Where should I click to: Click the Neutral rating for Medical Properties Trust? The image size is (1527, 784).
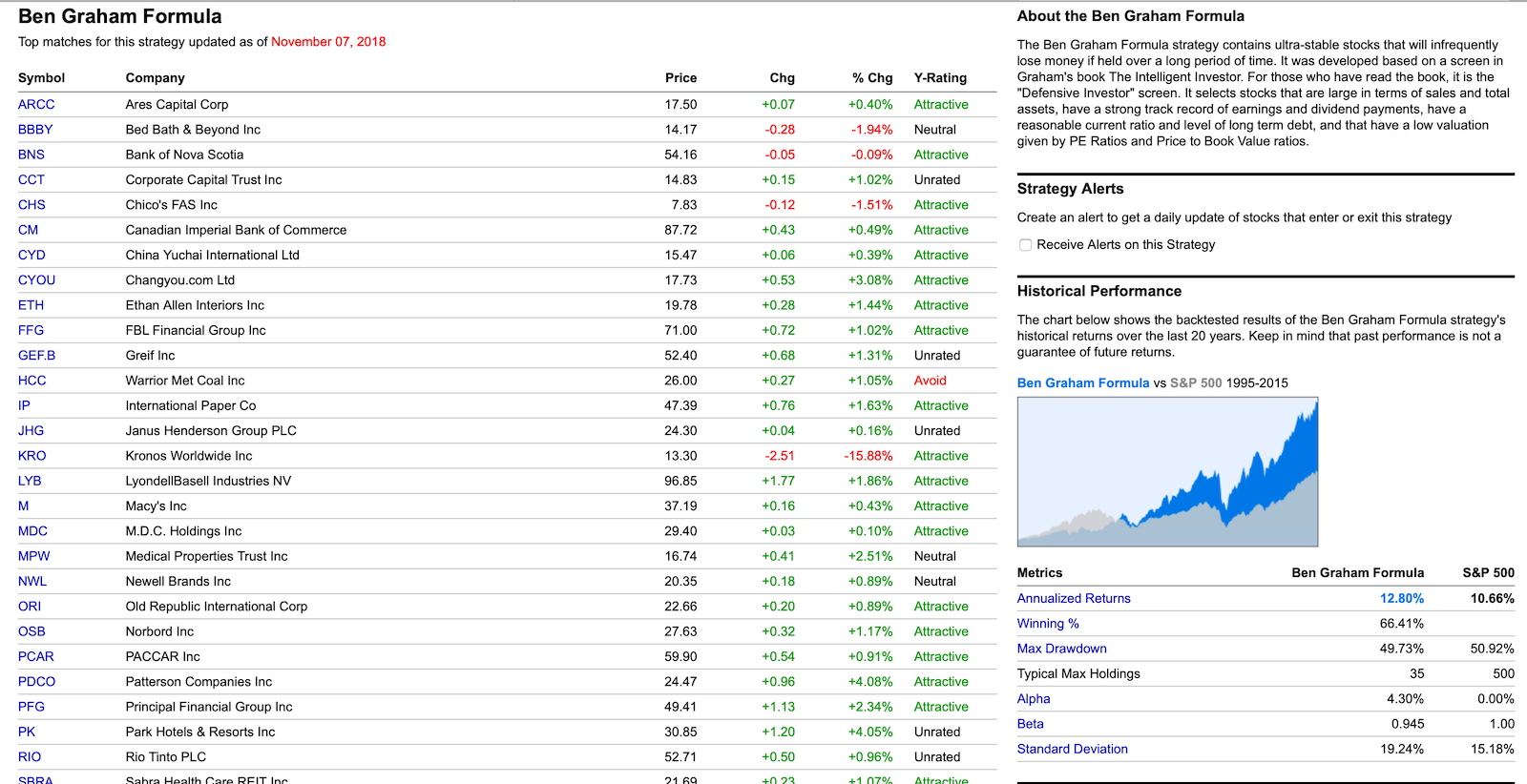click(935, 556)
